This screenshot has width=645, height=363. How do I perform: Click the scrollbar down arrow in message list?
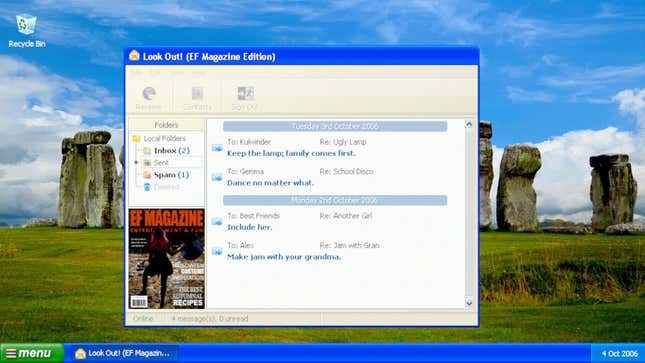point(469,302)
